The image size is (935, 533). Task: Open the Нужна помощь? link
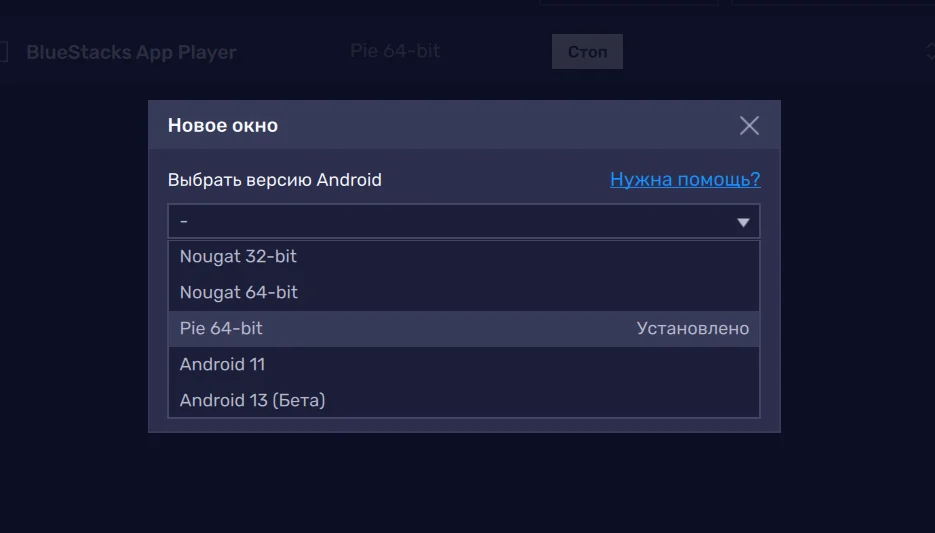(685, 180)
